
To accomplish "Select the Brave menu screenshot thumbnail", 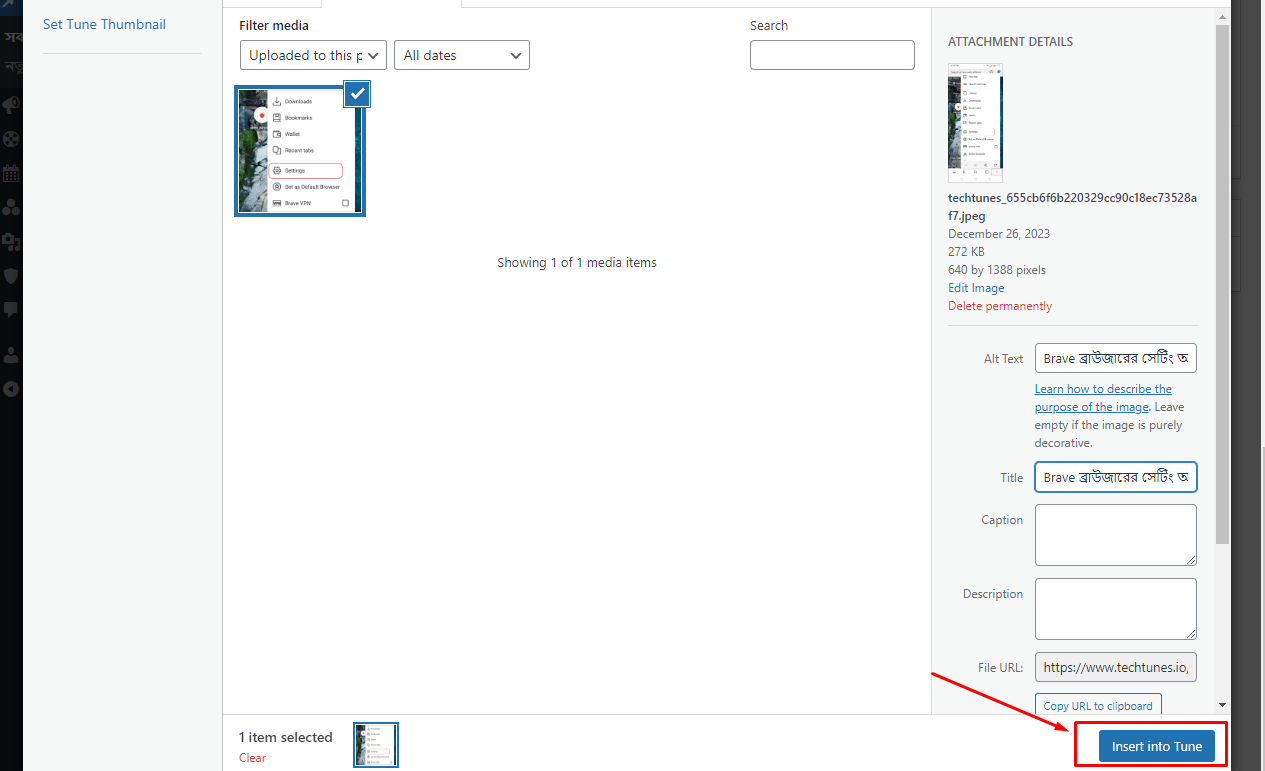I will coord(300,150).
